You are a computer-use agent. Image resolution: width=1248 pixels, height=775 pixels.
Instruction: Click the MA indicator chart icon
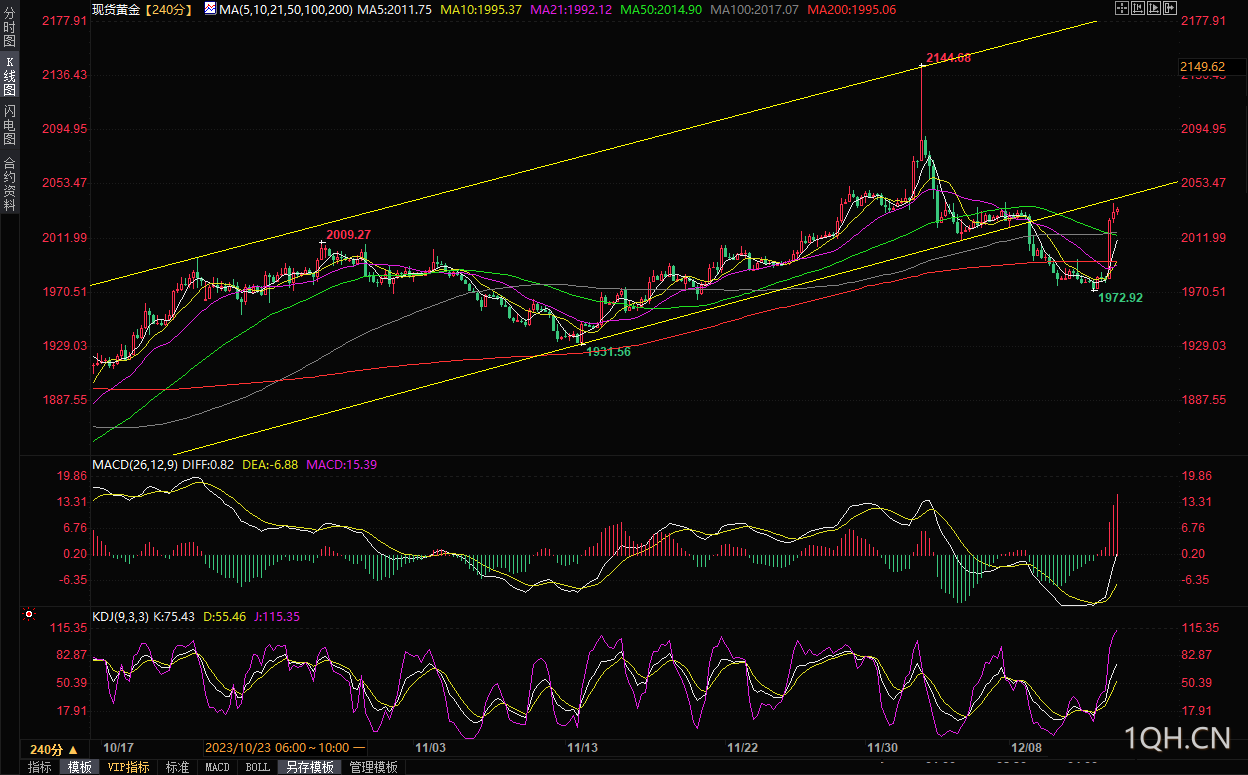(x=210, y=8)
